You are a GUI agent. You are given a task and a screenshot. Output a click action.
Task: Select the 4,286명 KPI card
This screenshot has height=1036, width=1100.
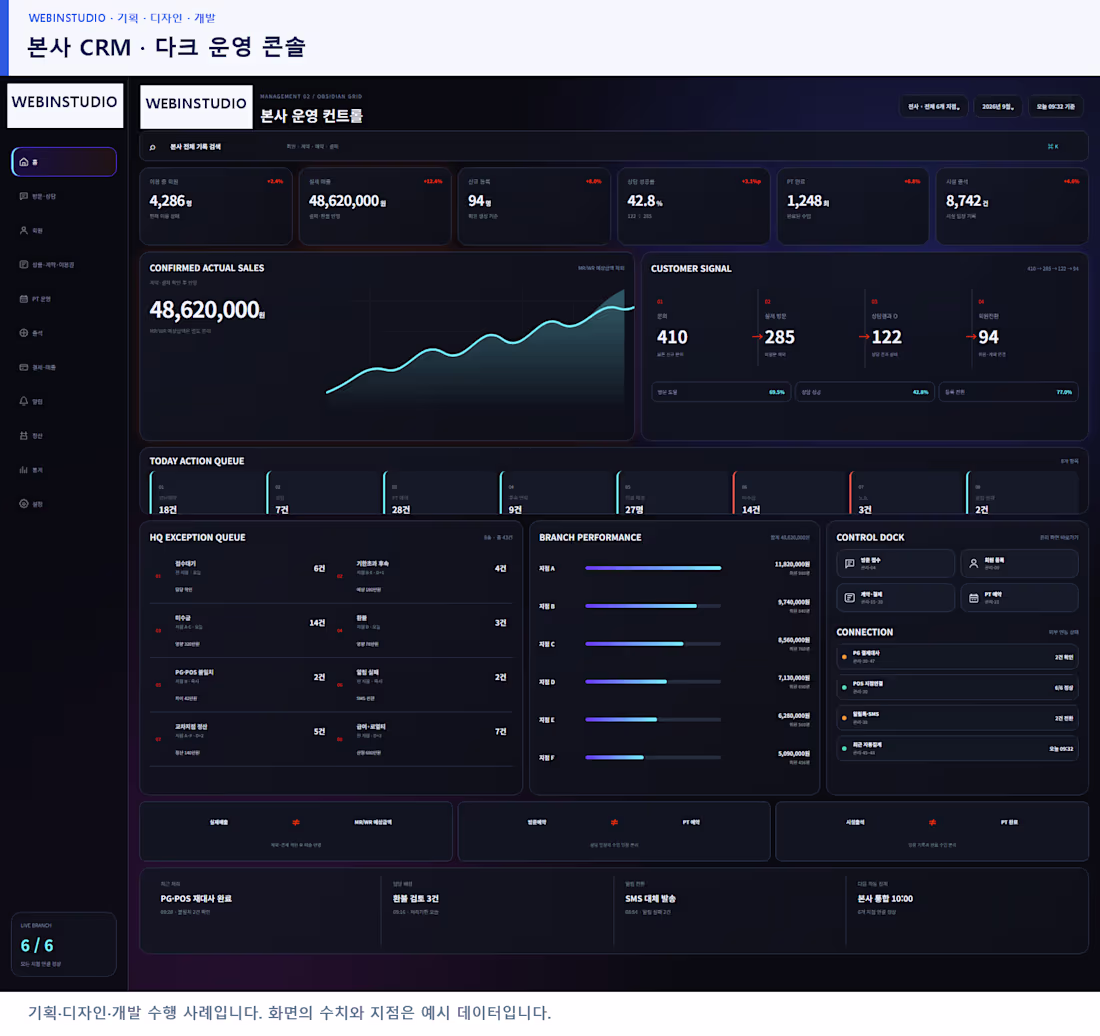click(216, 206)
